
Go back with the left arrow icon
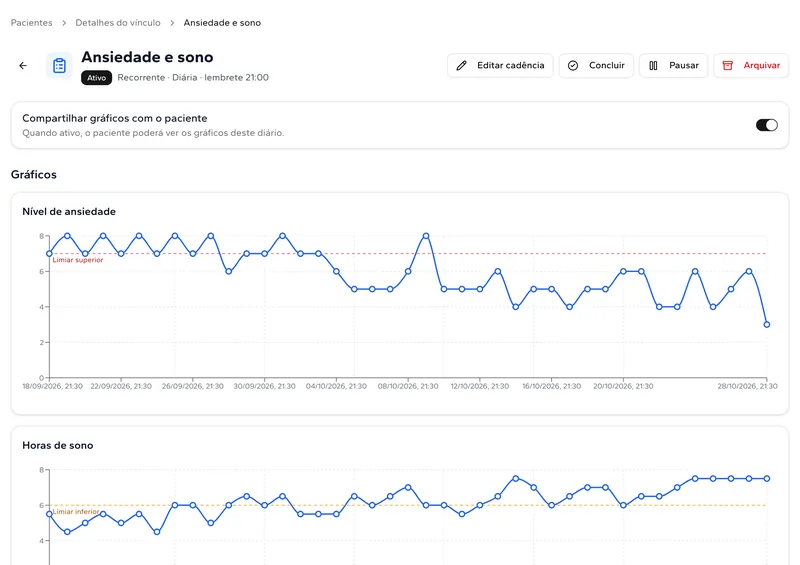click(x=23, y=65)
